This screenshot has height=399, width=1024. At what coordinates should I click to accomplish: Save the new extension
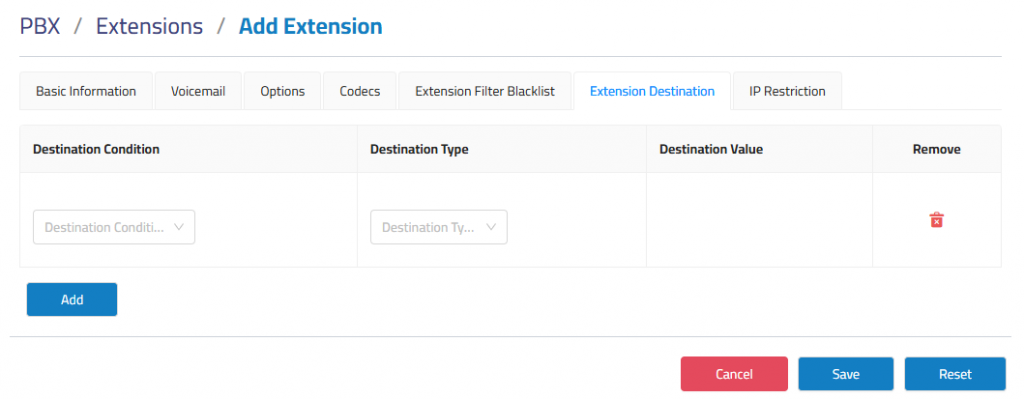pyautogui.click(x=846, y=374)
